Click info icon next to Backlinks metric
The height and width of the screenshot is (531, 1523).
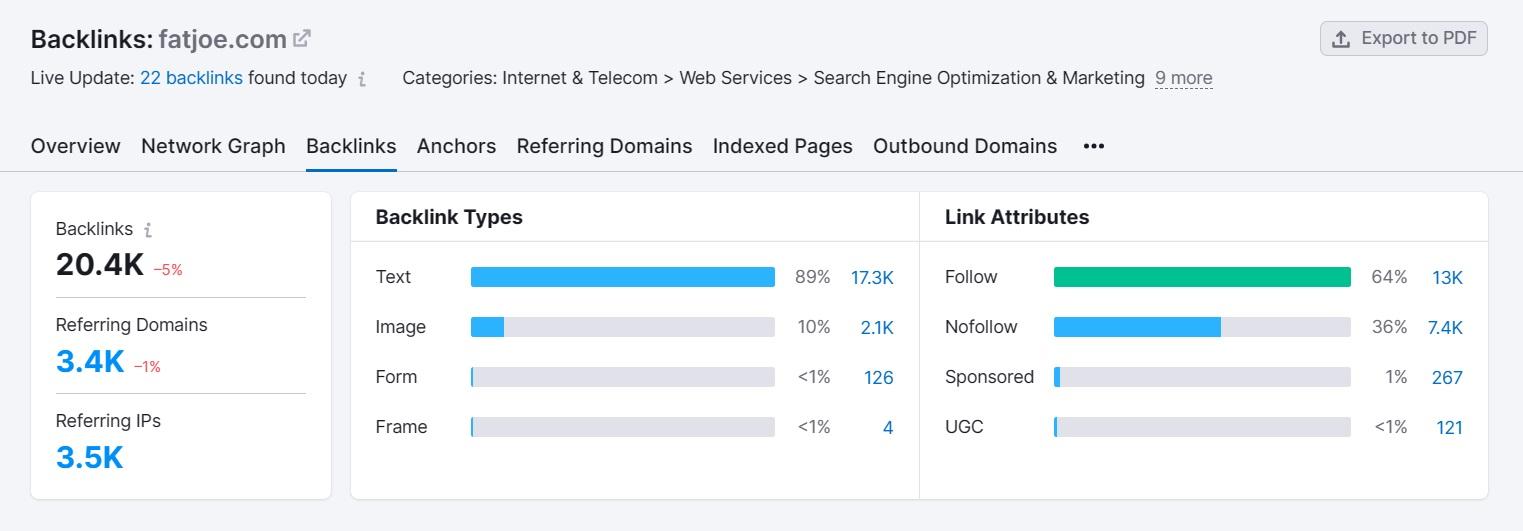click(148, 230)
